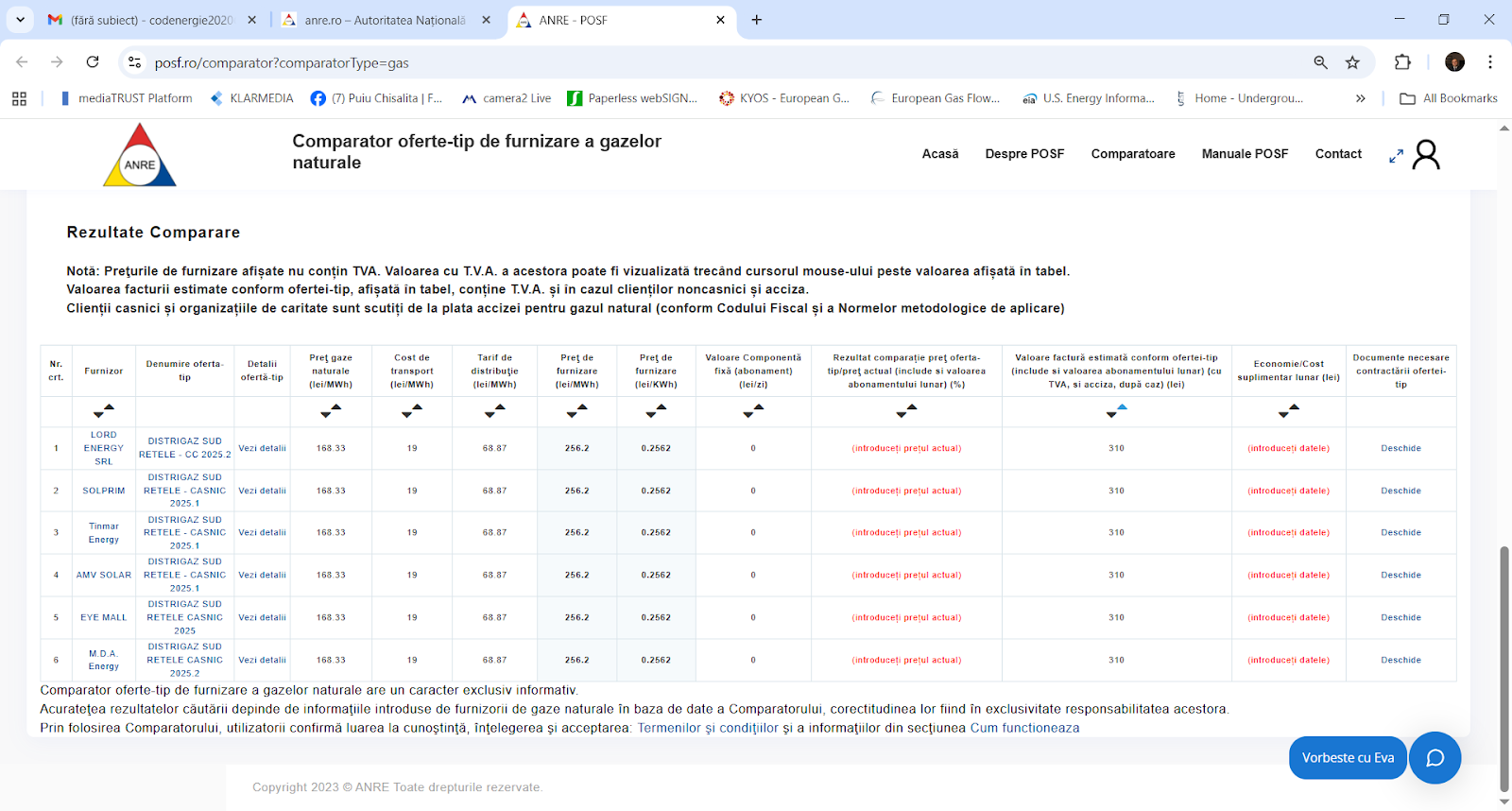Open the Eva chat bubble icon
Image resolution: width=1512 pixels, height=811 pixels.
pyautogui.click(x=1435, y=758)
